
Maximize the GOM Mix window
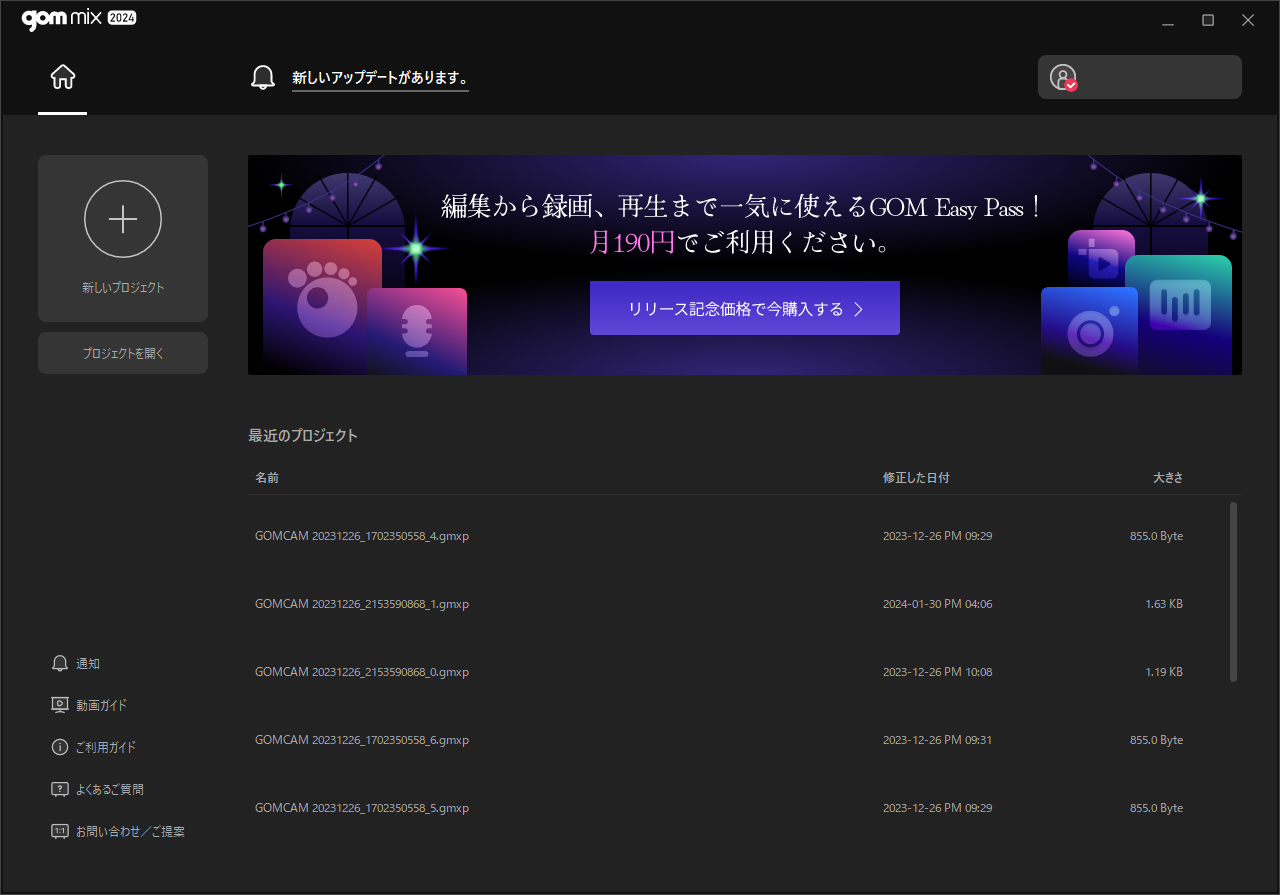pyautogui.click(x=1208, y=20)
